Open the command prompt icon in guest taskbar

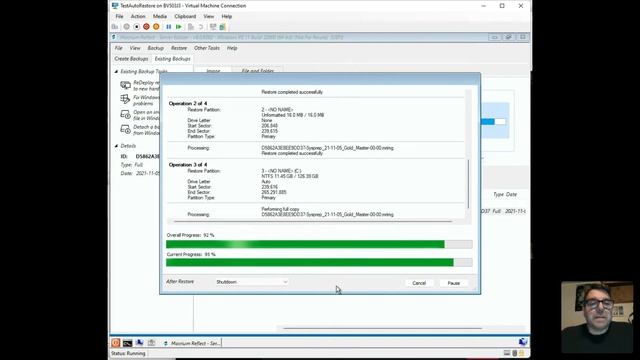tap(127, 343)
